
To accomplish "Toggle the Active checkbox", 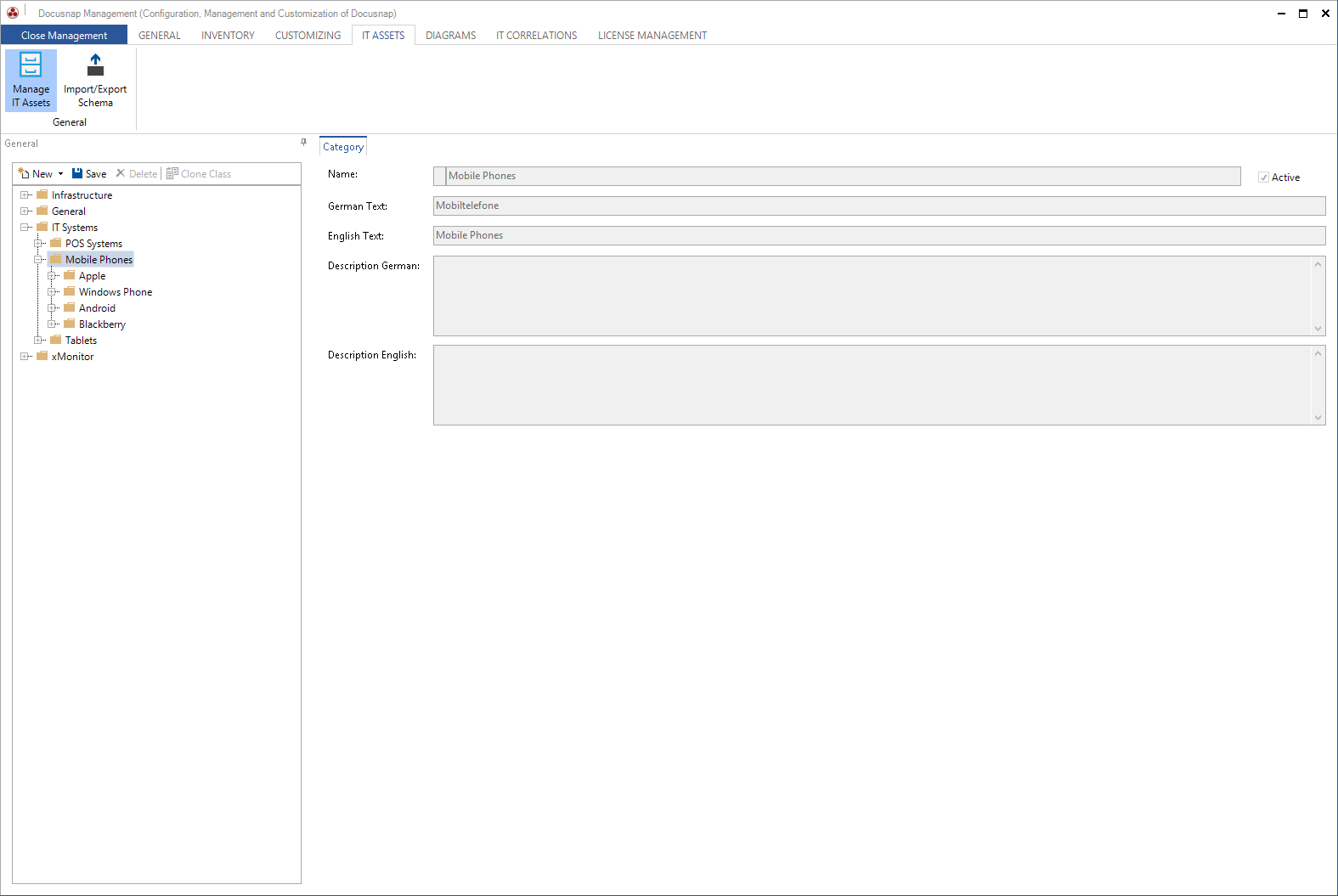I will coord(1263,178).
